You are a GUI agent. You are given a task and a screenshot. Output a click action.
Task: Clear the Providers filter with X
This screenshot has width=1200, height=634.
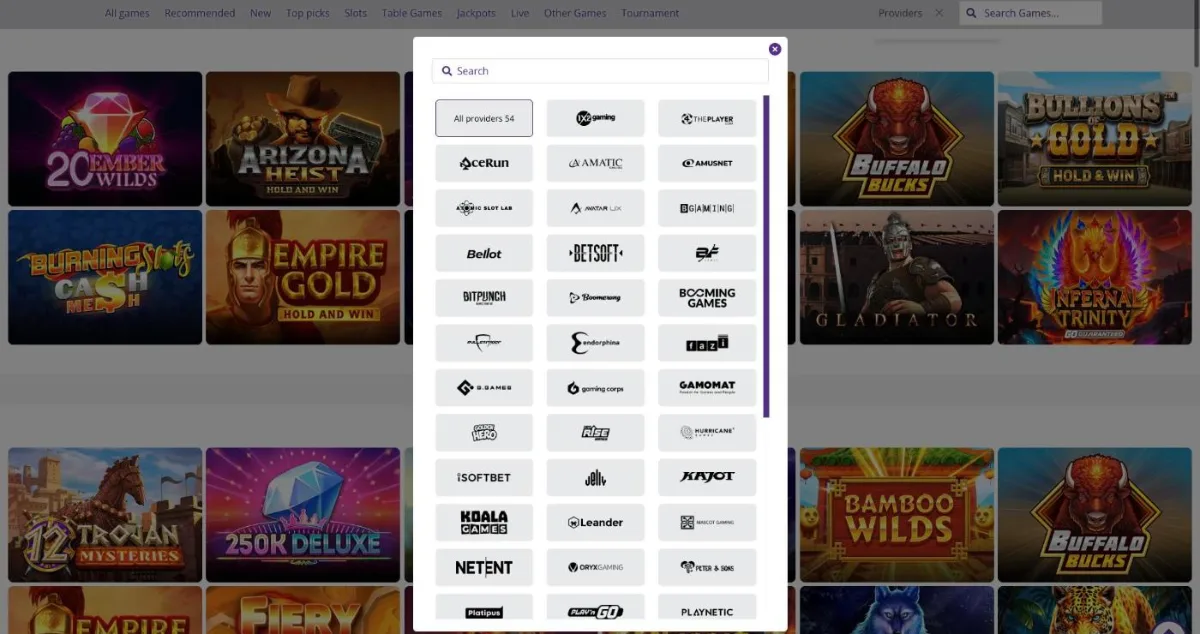click(939, 13)
